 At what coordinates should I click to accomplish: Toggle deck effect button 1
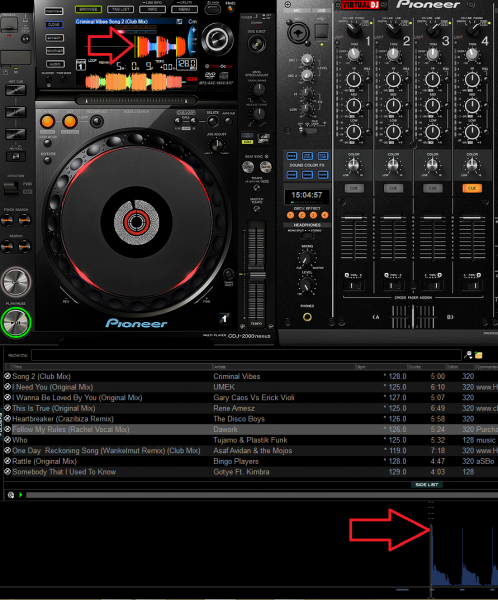[x=290, y=215]
